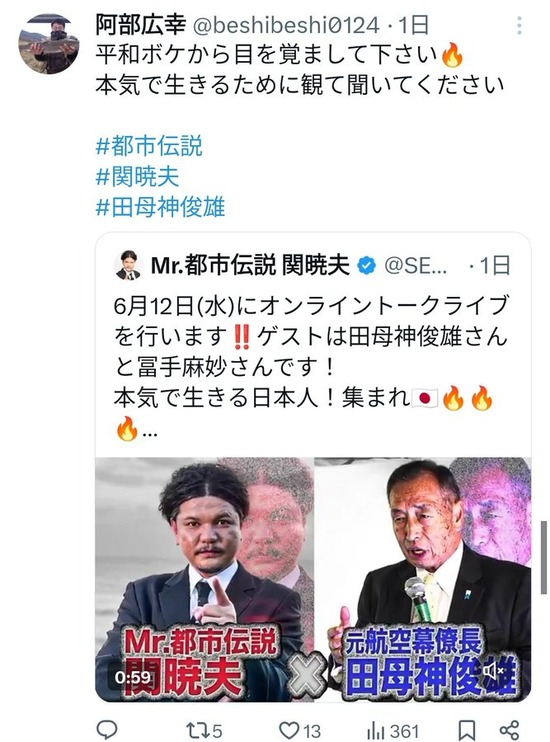Bookmark this post
The image size is (550, 742).
467,730
